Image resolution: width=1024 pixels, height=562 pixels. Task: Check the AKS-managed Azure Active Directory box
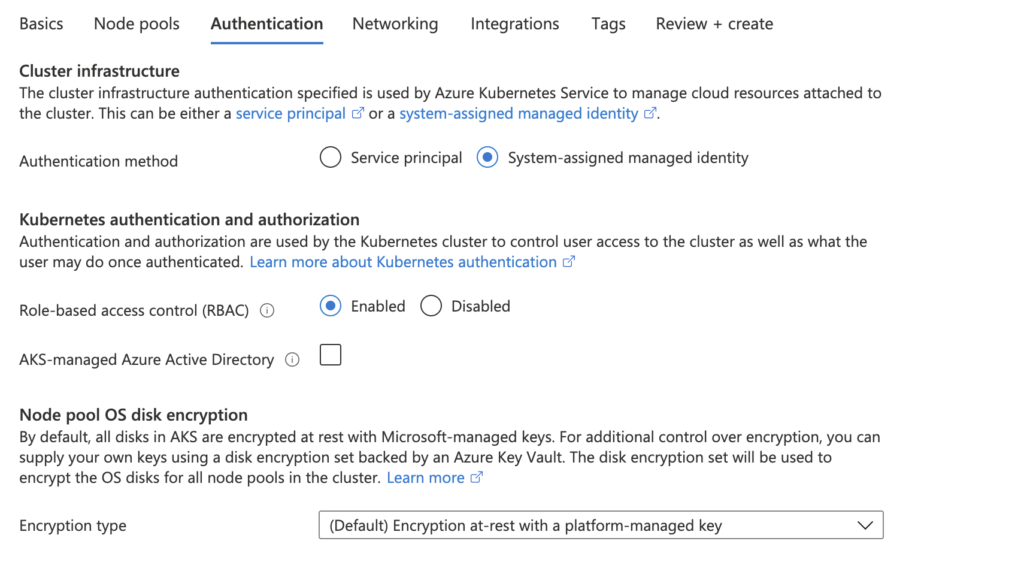330,355
